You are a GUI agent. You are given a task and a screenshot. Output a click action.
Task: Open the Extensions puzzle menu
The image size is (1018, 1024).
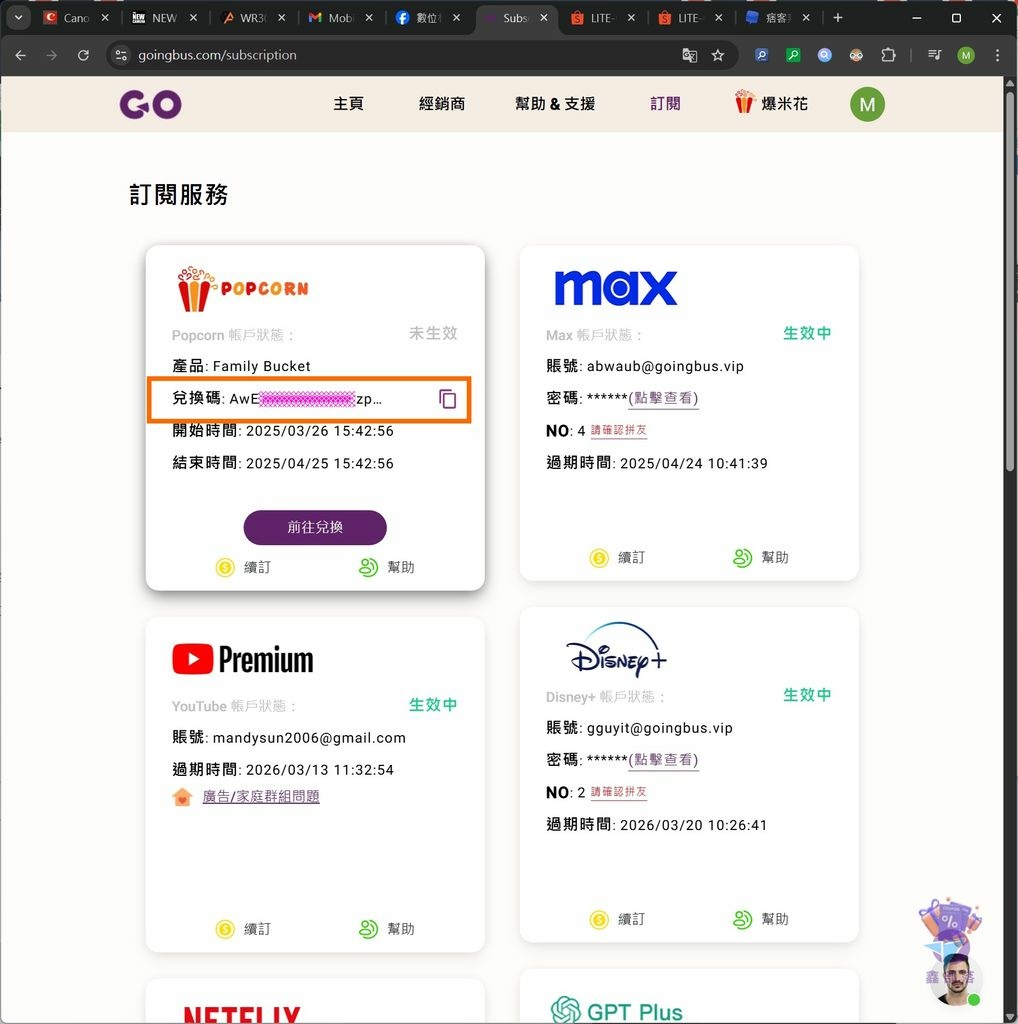pyautogui.click(x=888, y=56)
